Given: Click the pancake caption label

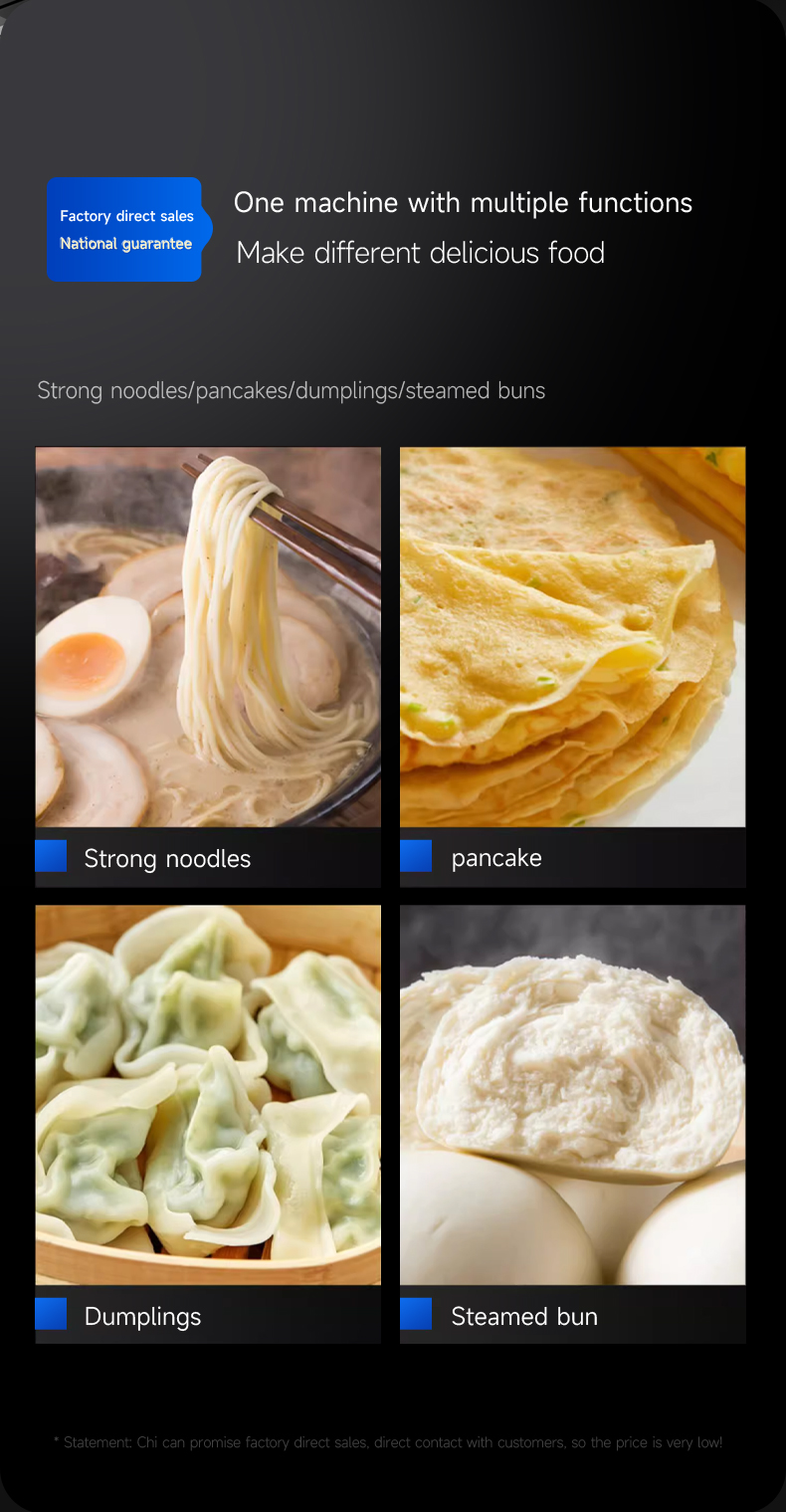Looking at the screenshot, I should click(x=496, y=858).
